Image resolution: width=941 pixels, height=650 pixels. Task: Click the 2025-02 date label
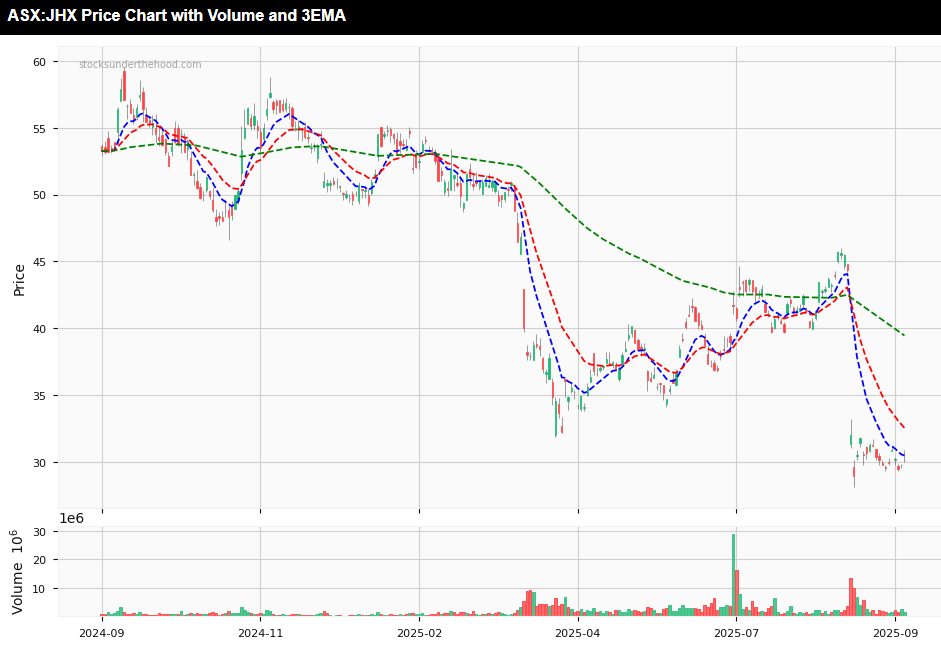coord(419,633)
